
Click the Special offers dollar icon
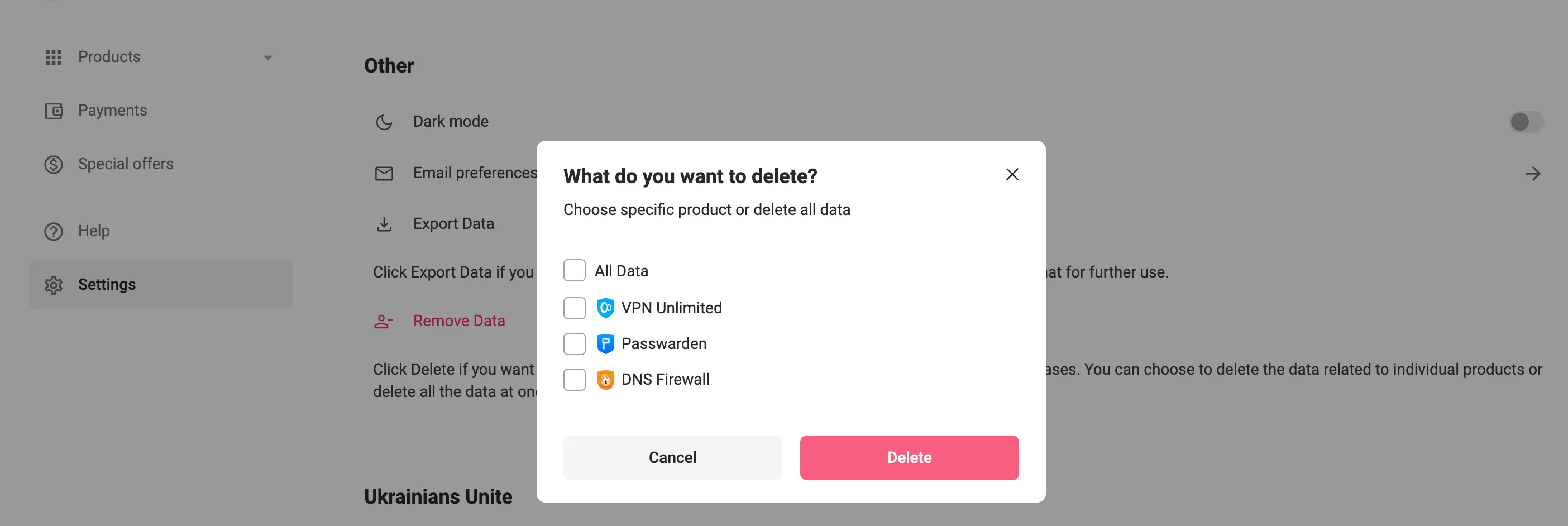pyautogui.click(x=54, y=164)
